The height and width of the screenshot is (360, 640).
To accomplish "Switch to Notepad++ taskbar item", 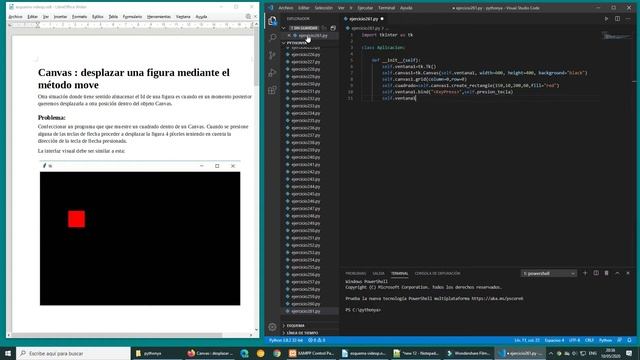I will click(416, 353).
